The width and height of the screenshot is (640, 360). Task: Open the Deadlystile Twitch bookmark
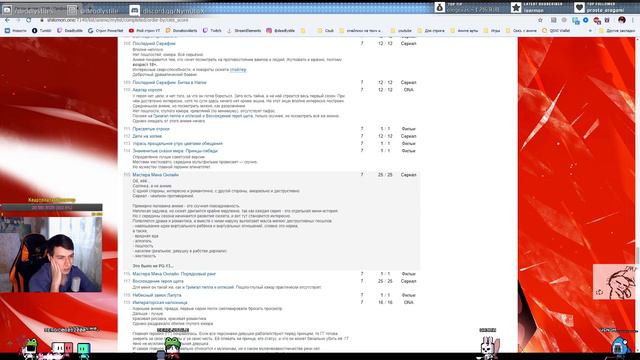coord(70,31)
